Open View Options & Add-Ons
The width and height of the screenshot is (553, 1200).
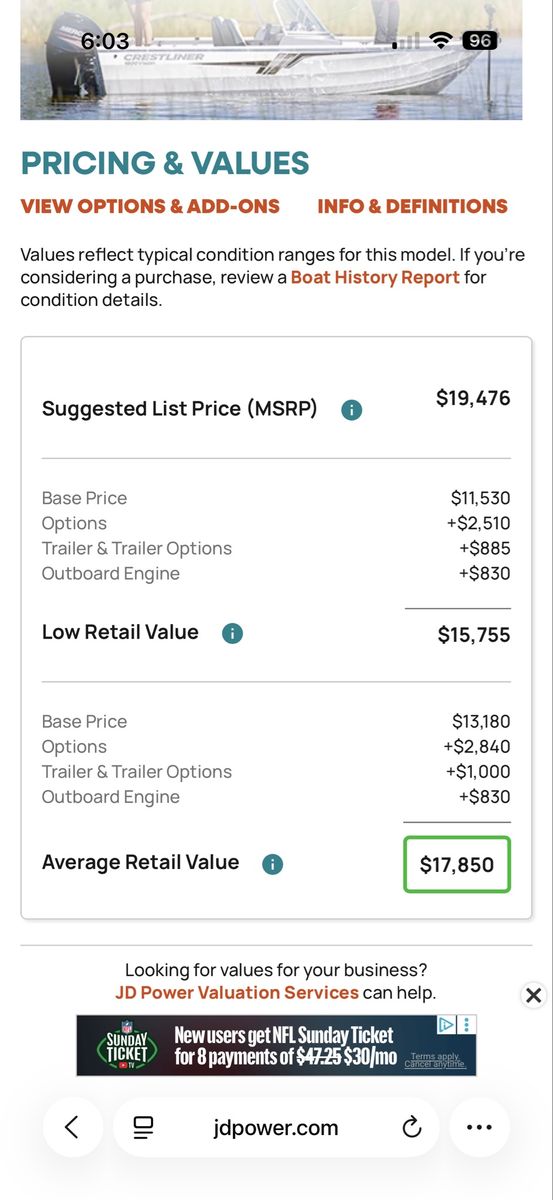(150, 207)
